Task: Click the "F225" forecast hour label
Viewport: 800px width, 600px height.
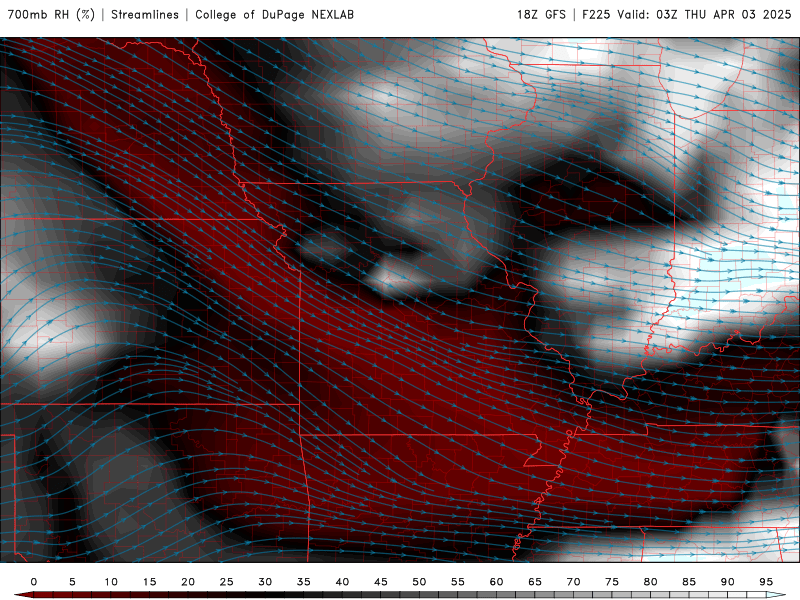Action: (x=596, y=15)
